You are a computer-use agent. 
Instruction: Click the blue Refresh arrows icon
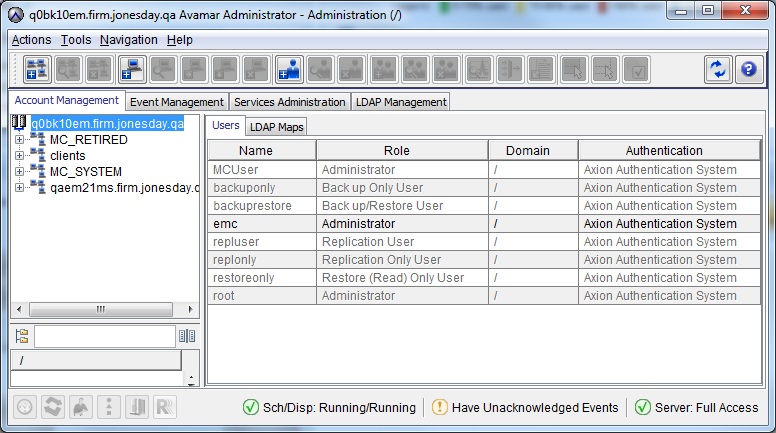[718, 69]
